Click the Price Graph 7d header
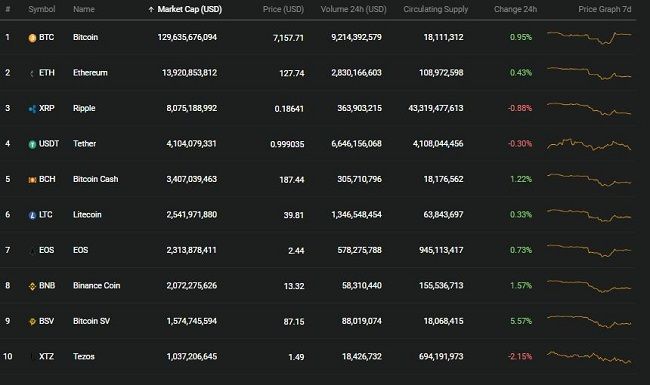This screenshot has height=385, width=650. (x=605, y=9)
